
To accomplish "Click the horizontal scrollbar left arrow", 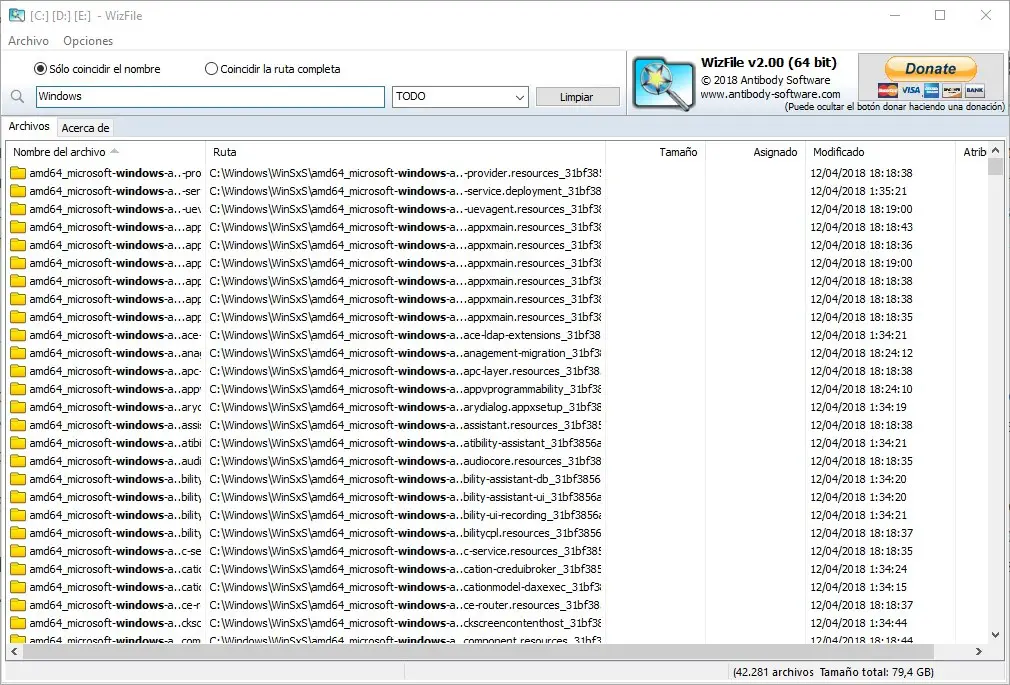I will 14,651.
